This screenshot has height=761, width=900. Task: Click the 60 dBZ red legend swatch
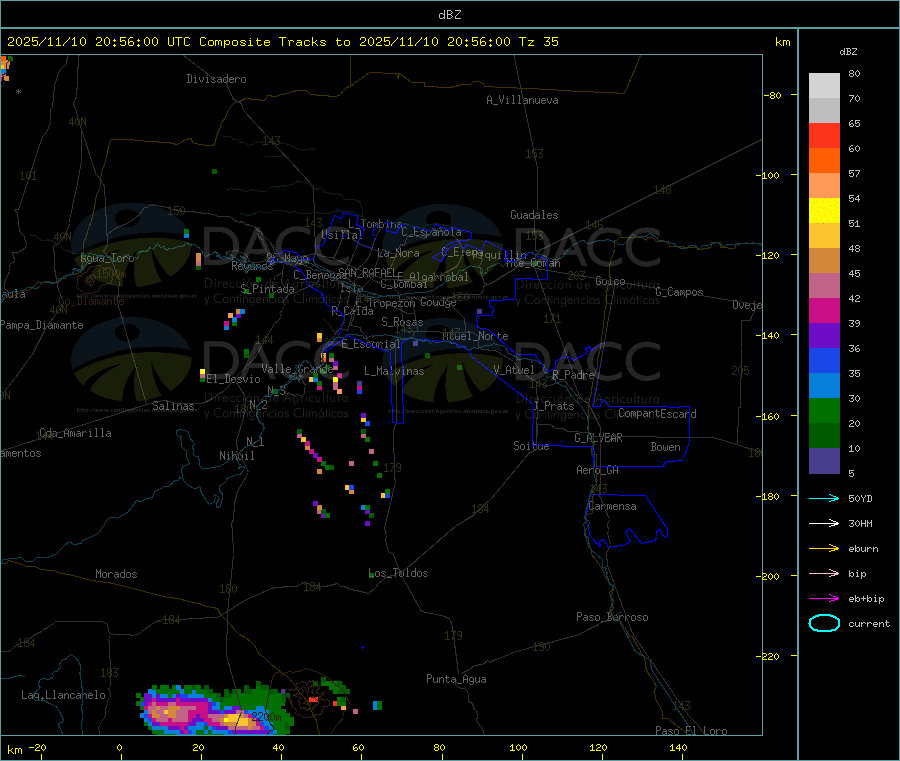824,135
